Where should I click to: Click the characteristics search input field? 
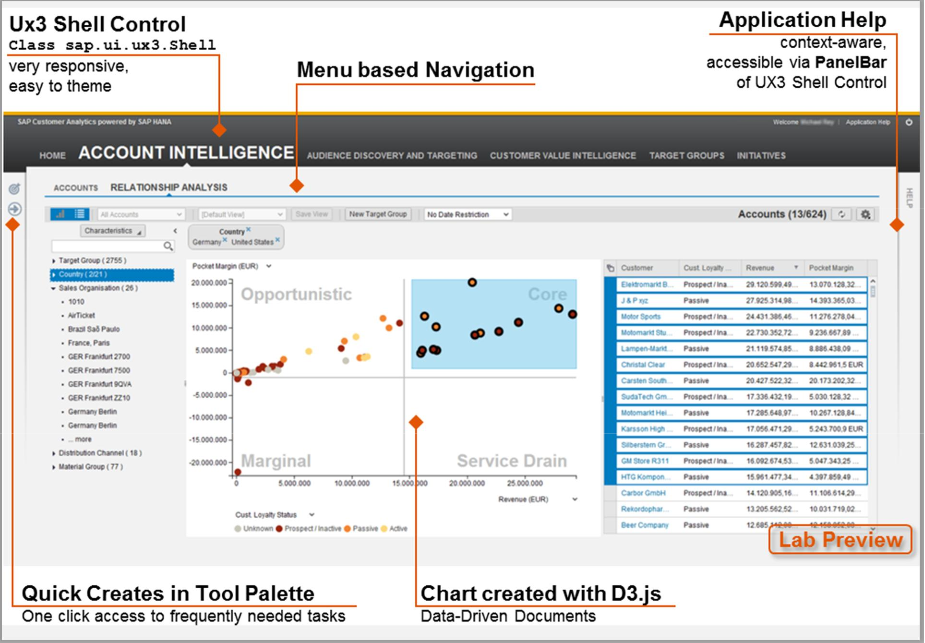click(110, 245)
